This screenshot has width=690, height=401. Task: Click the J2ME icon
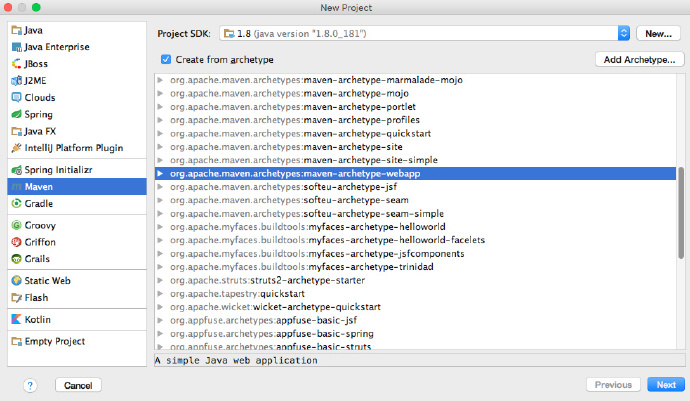pyautogui.click(x=17, y=81)
